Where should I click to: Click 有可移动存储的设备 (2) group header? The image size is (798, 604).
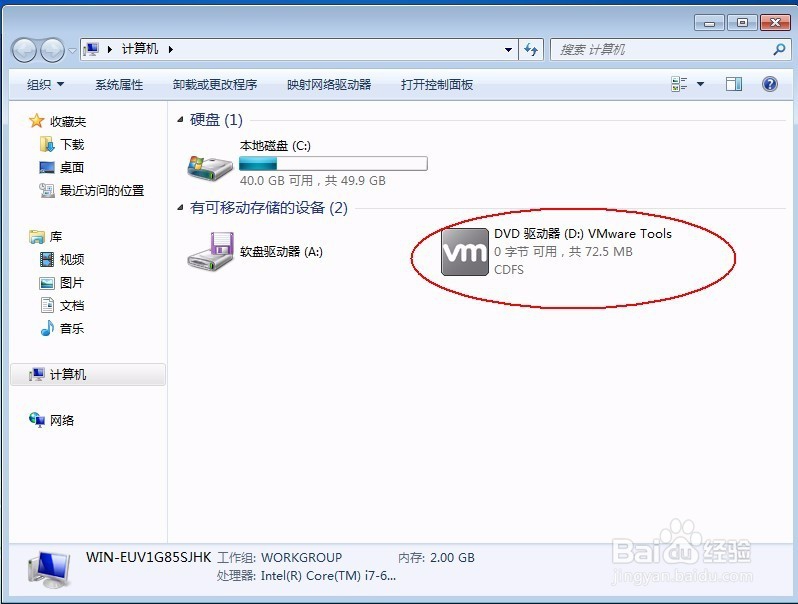click(x=268, y=208)
